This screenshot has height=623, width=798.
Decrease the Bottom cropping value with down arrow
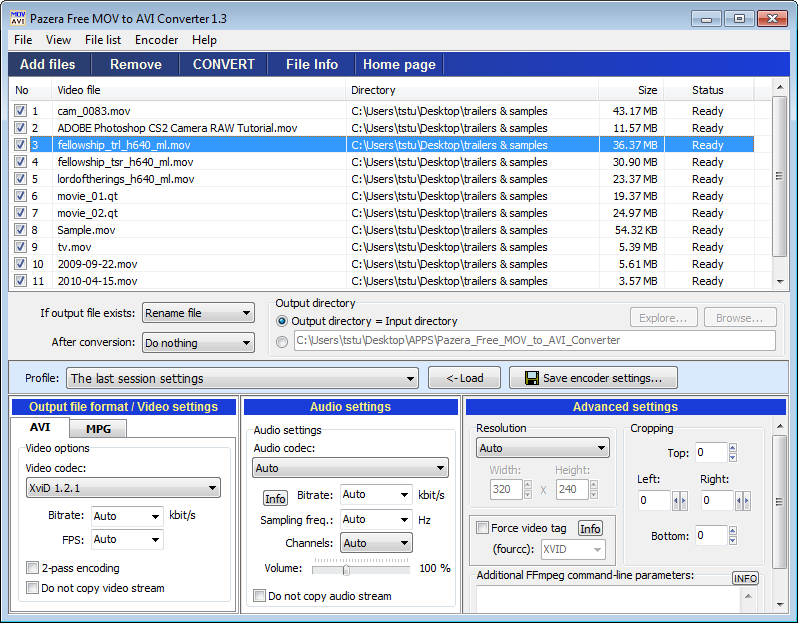[733, 540]
